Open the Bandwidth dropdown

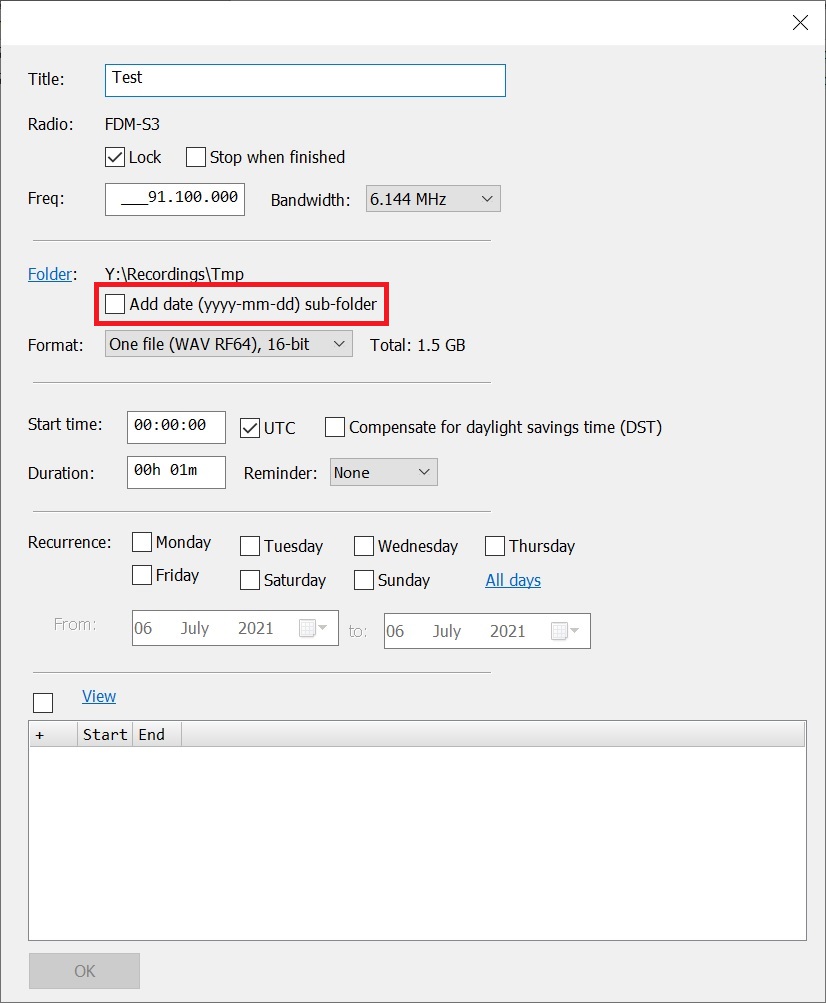[x=433, y=199]
